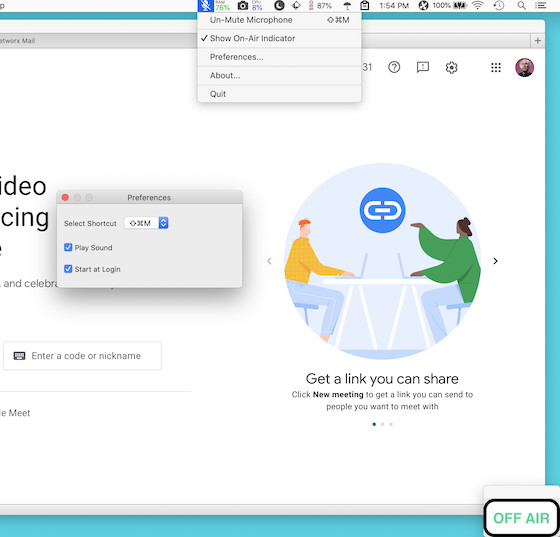
Task: Click the Google account profile picture
Action: (x=524, y=67)
